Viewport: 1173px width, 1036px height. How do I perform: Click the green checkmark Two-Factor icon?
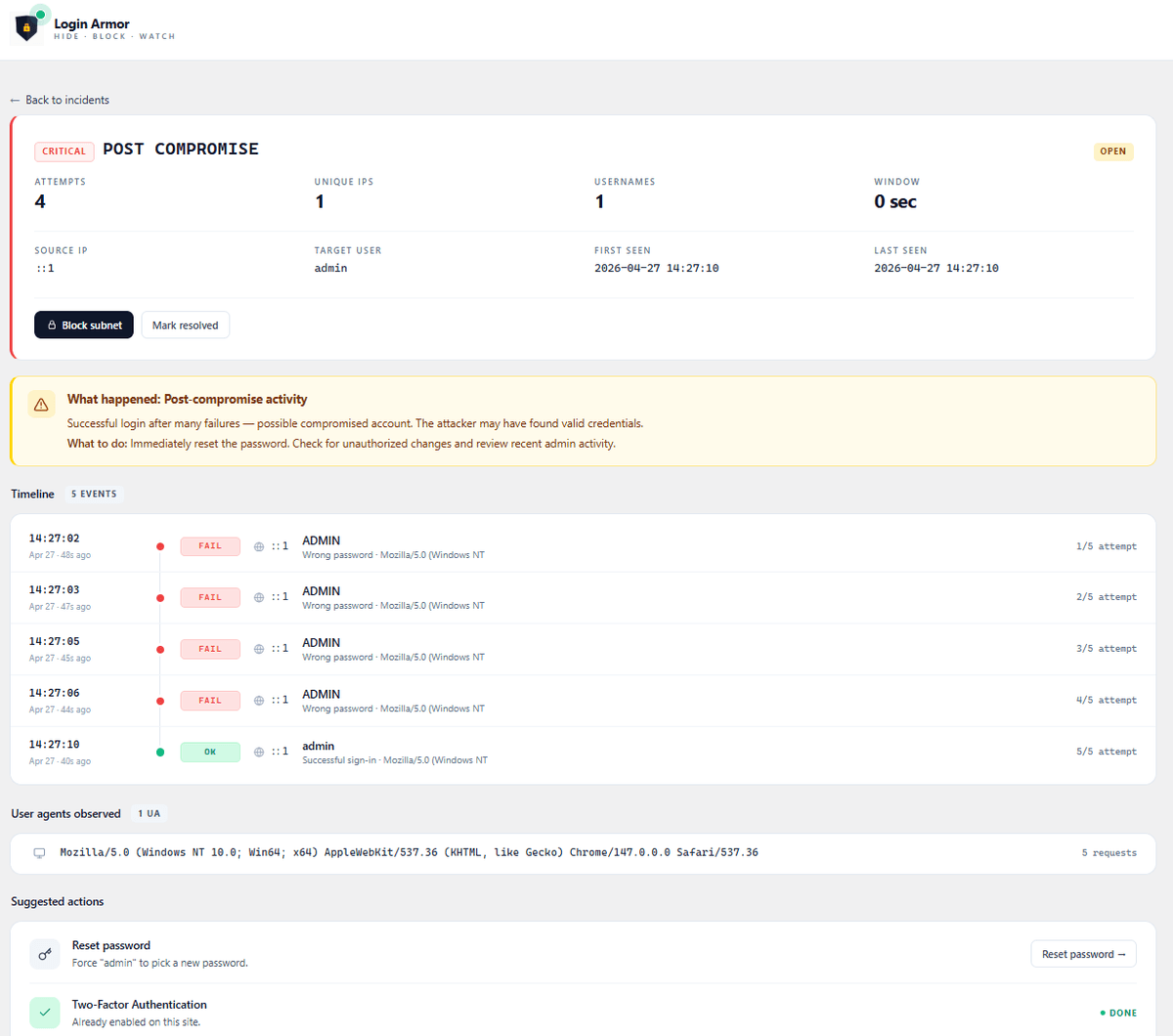[x=45, y=1013]
